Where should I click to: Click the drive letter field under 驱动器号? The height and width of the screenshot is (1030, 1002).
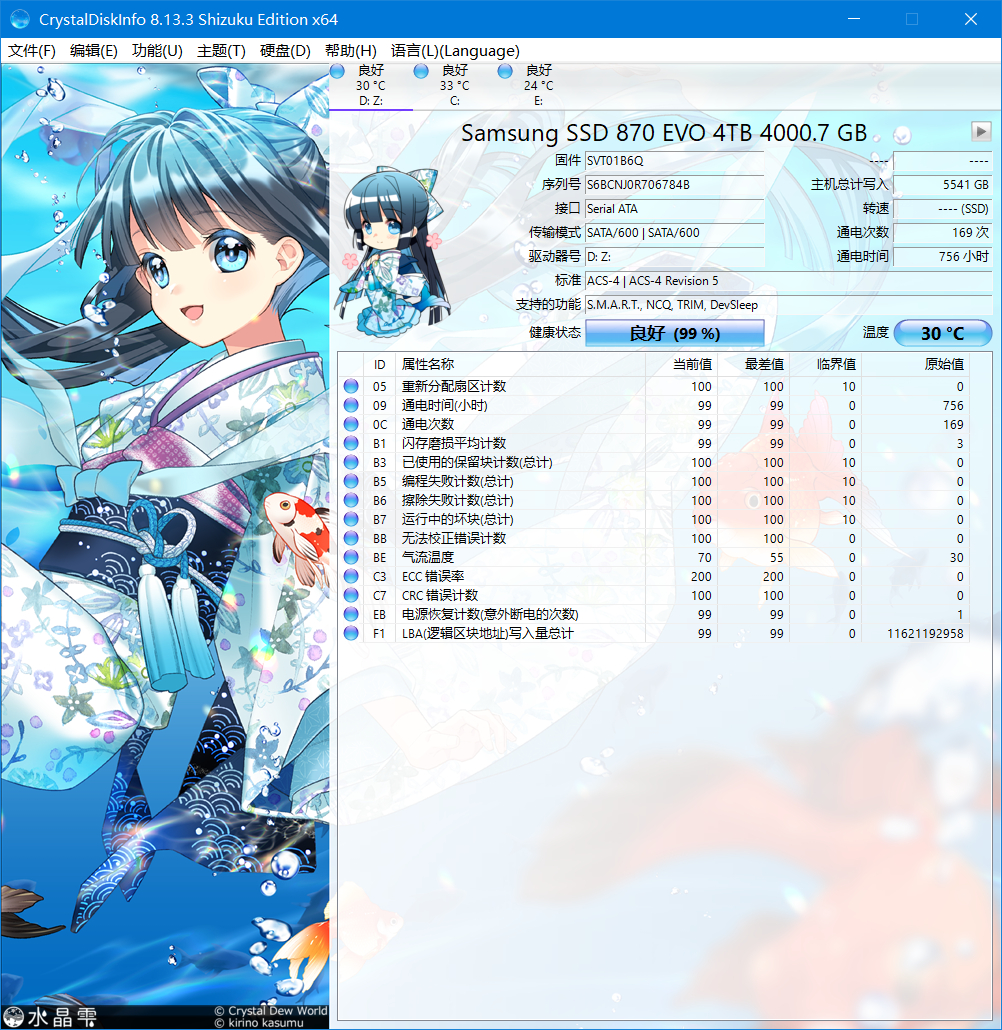click(x=675, y=257)
